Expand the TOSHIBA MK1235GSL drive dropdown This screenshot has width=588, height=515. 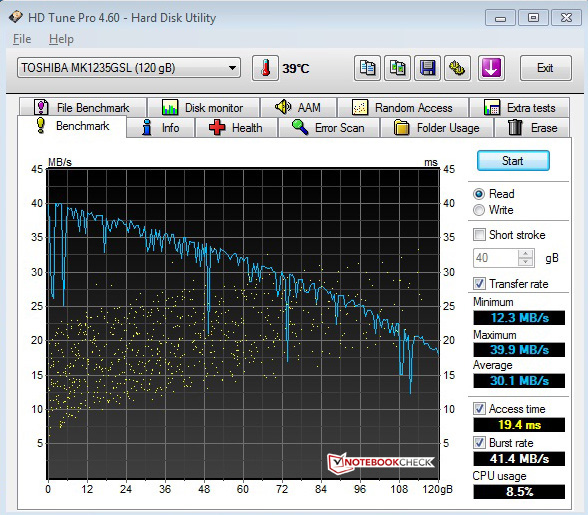pyautogui.click(x=129, y=68)
